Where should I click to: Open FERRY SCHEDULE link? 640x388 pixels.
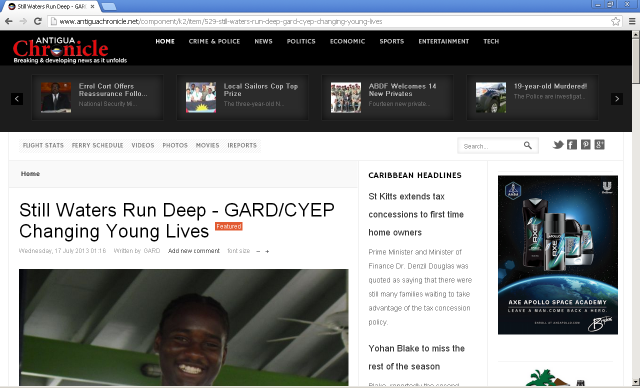(x=98, y=145)
